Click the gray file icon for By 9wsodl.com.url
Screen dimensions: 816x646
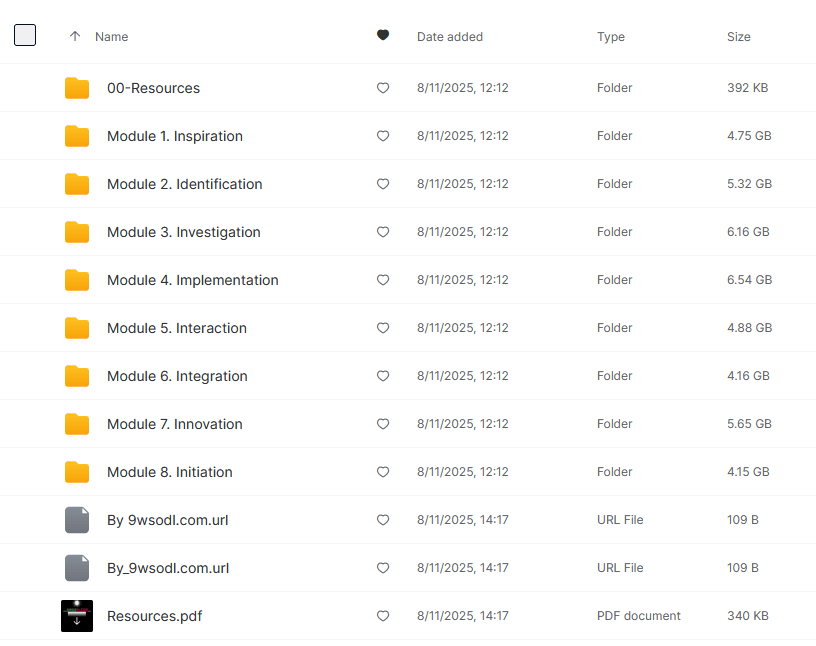coord(77,520)
